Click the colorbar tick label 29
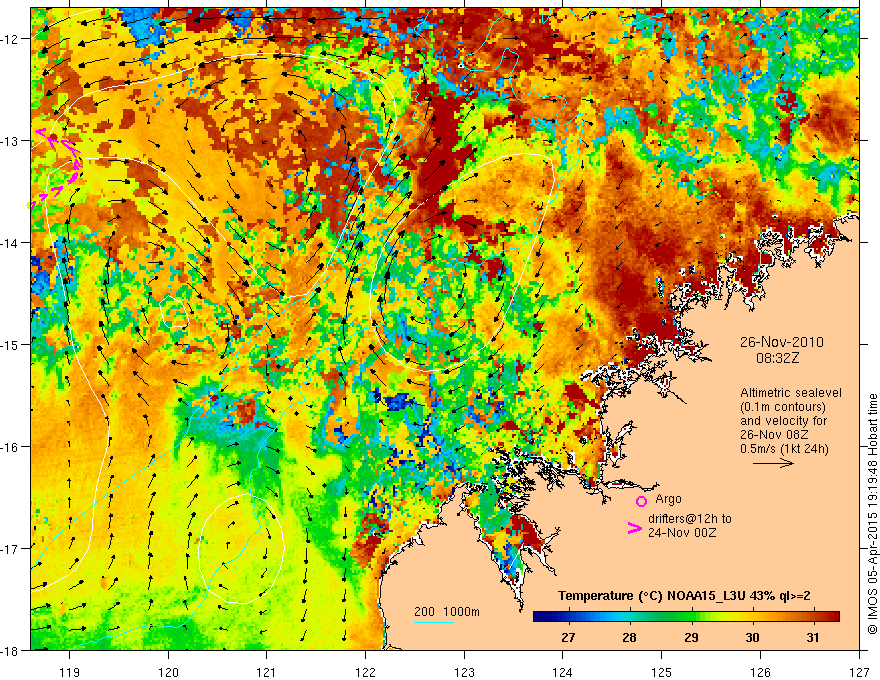Image resolution: width=880 pixels, height=680 pixels. pyautogui.click(x=691, y=638)
